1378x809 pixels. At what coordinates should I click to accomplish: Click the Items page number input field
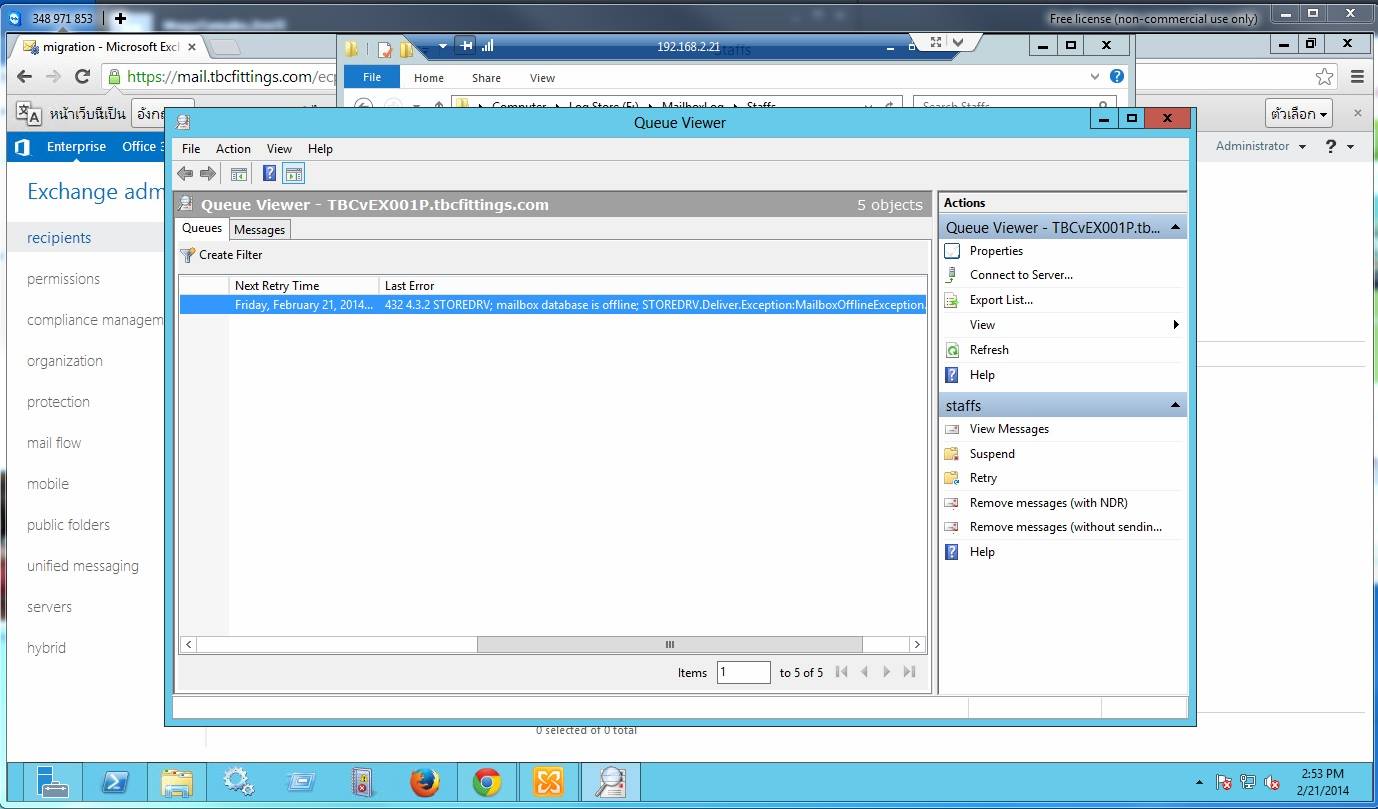pos(743,672)
